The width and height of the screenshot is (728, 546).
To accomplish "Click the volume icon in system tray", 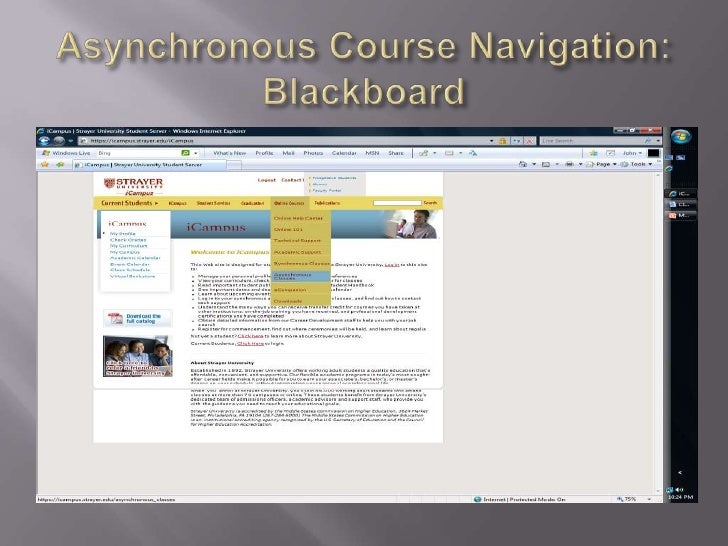I will [x=680, y=489].
